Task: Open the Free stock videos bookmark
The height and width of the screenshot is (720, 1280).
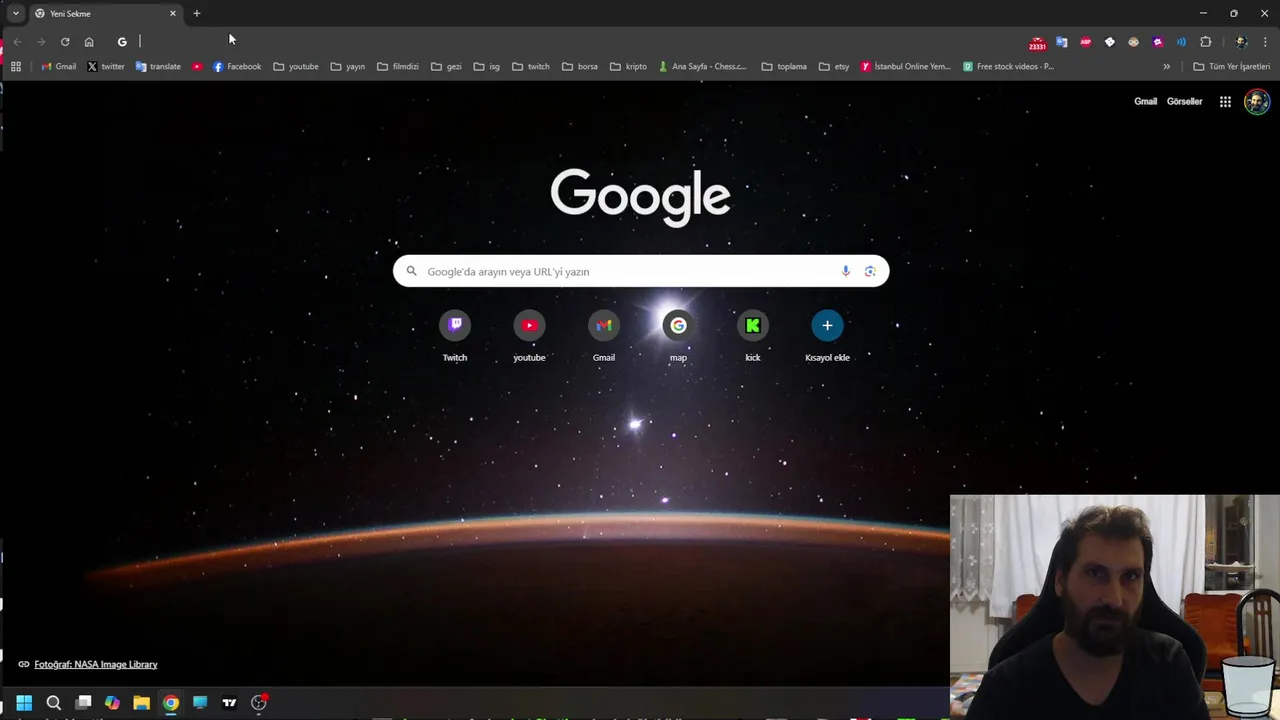Action: 1009,67
